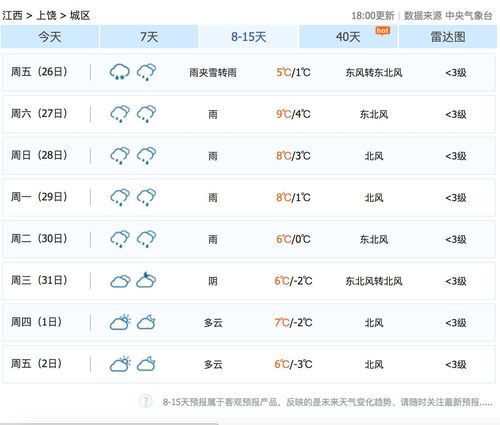Click the 江西 breadcrumb link

[x=12, y=15]
